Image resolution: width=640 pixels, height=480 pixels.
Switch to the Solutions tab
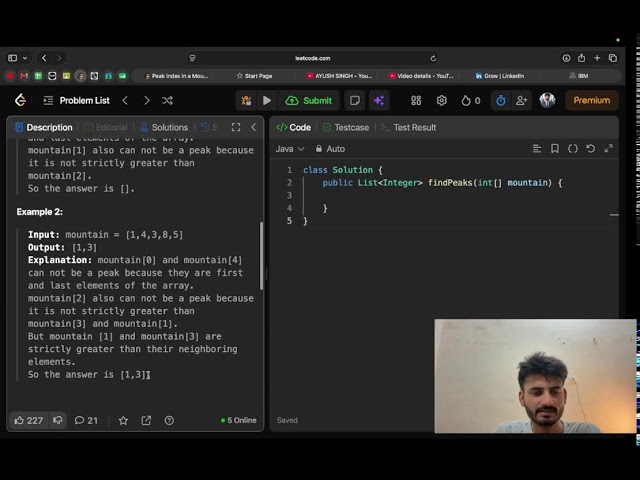click(164, 127)
